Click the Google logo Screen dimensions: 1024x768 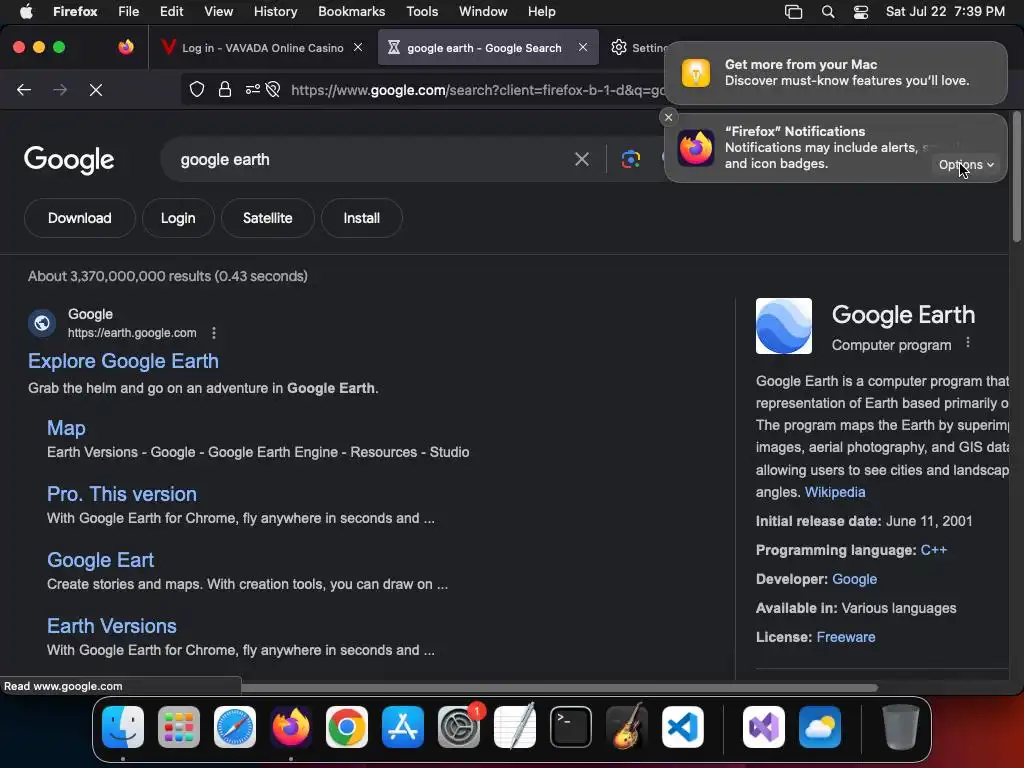69,160
